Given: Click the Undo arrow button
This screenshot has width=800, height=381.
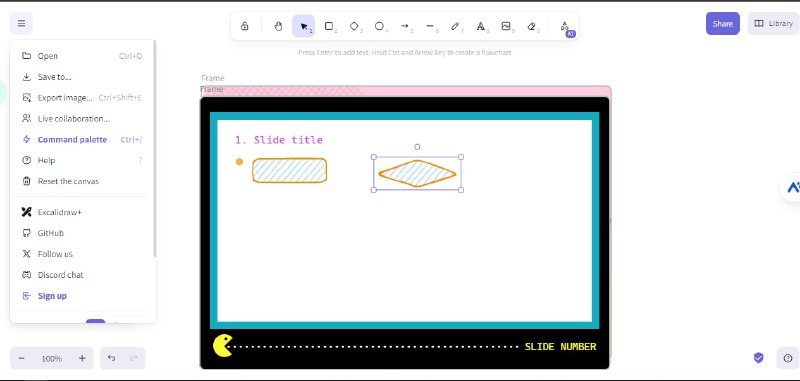Looking at the screenshot, I should click(x=111, y=359).
